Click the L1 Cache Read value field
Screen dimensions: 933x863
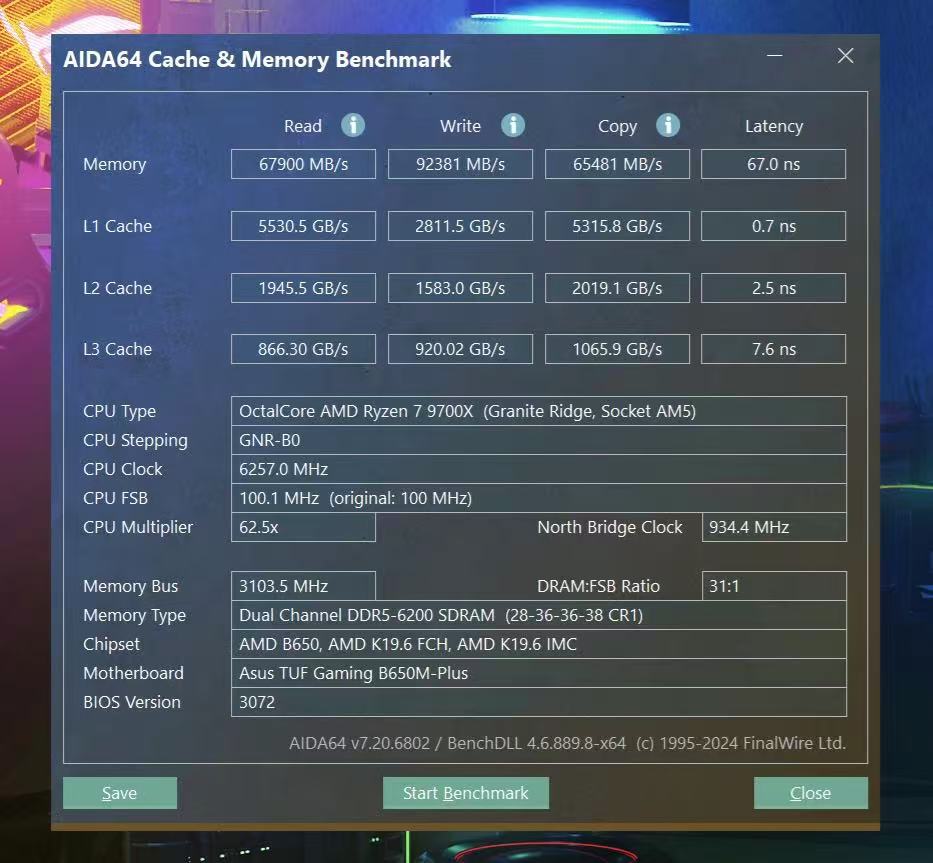pos(303,226)
